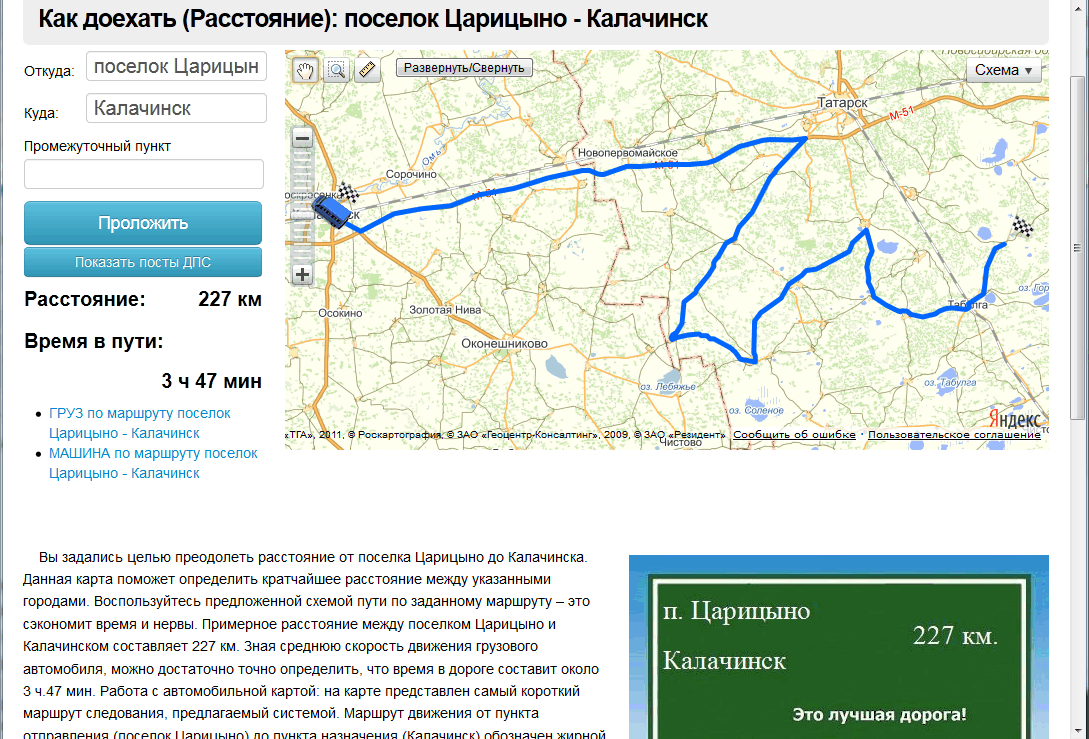The image size is (1089, 739).
Task: Click the Осокино map label
Action: coord(340,313)
